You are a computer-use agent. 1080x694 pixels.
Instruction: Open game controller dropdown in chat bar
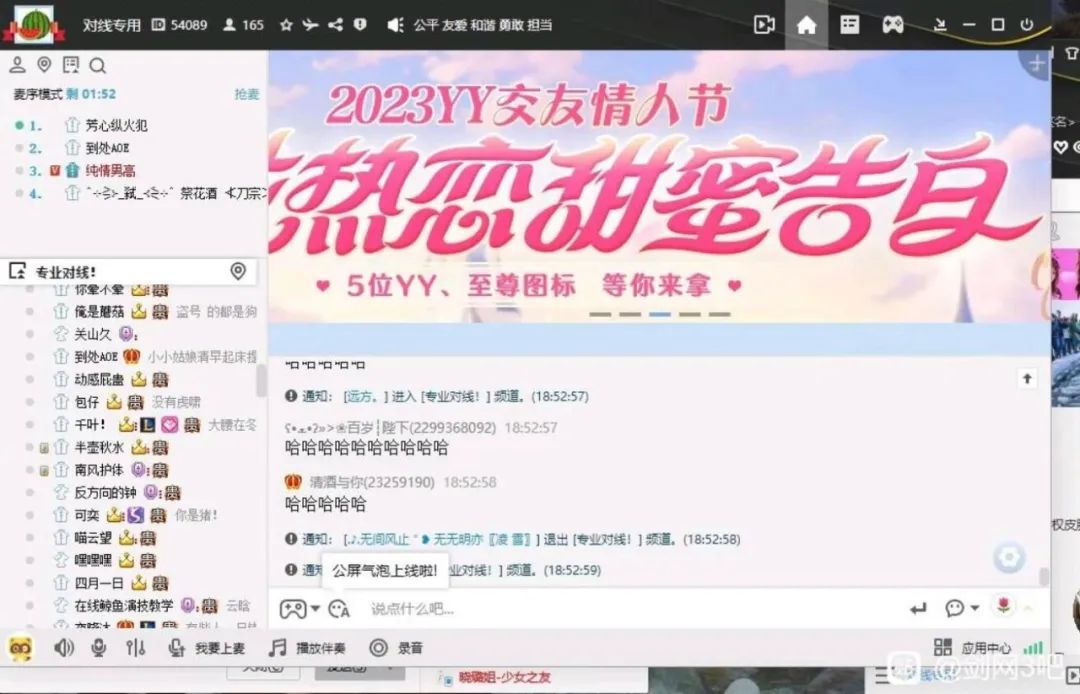click(x=300, y=609)
